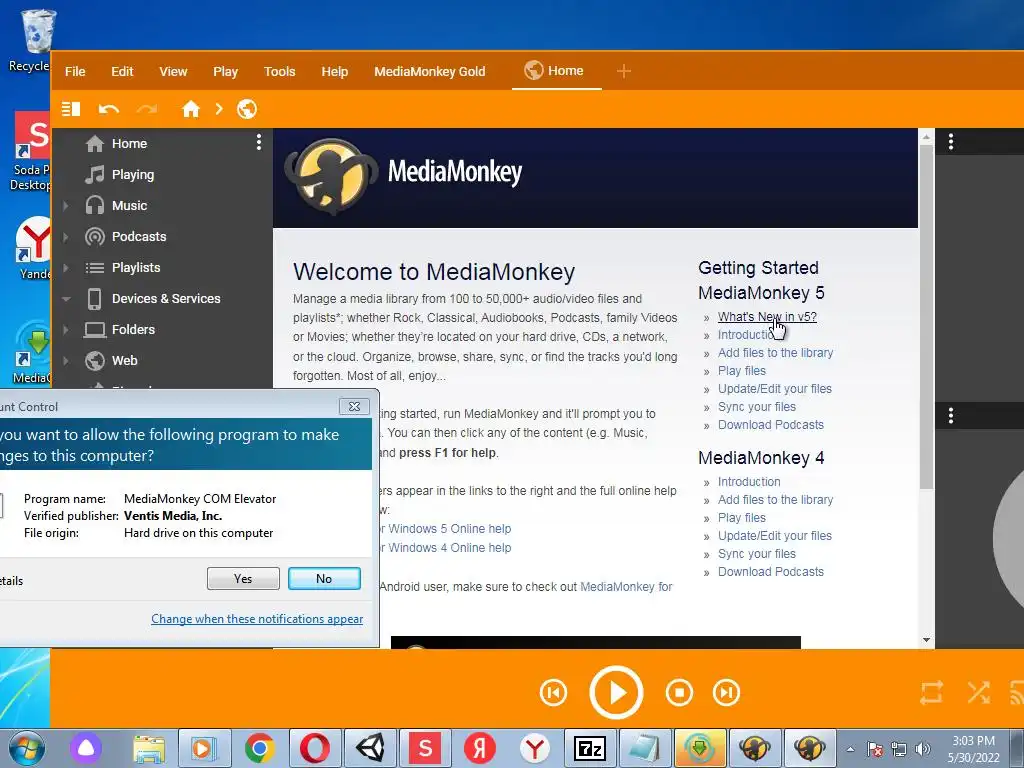Screen dimensions: 1024x768
Task: Open the View menu
Action: 173,71
